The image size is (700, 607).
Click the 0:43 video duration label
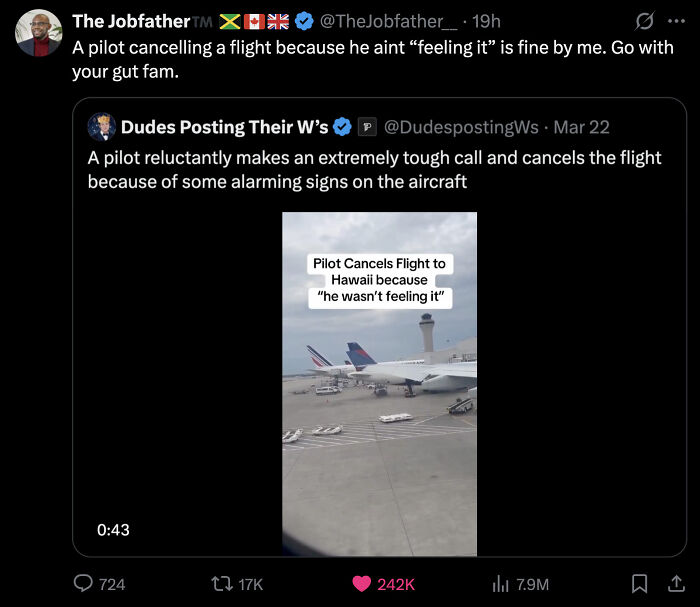pyautogui.click(x=113, y=530)
